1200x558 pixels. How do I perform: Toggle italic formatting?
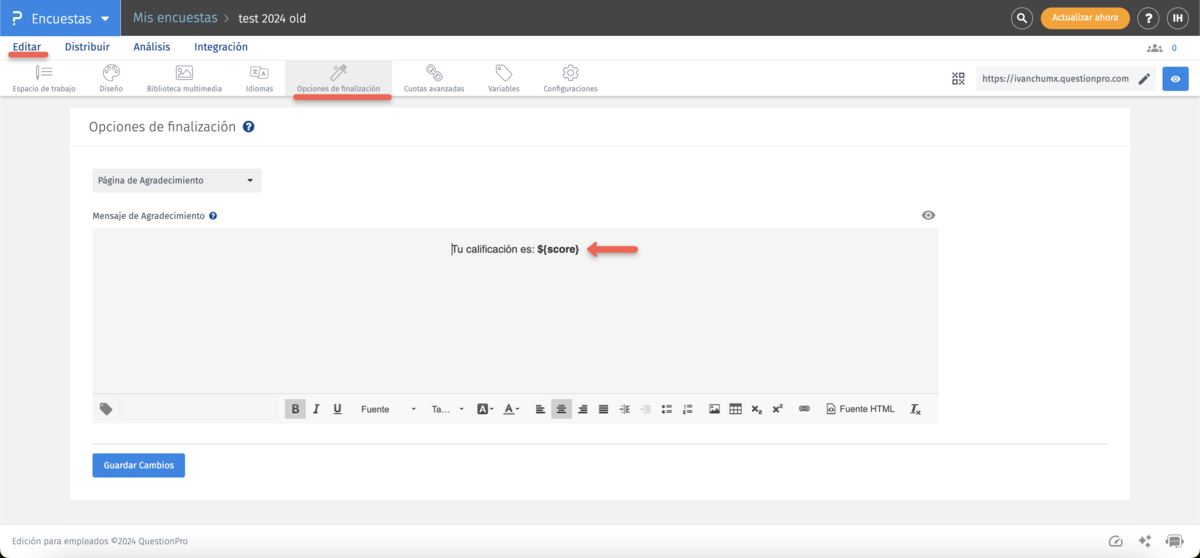coord(316,409)
